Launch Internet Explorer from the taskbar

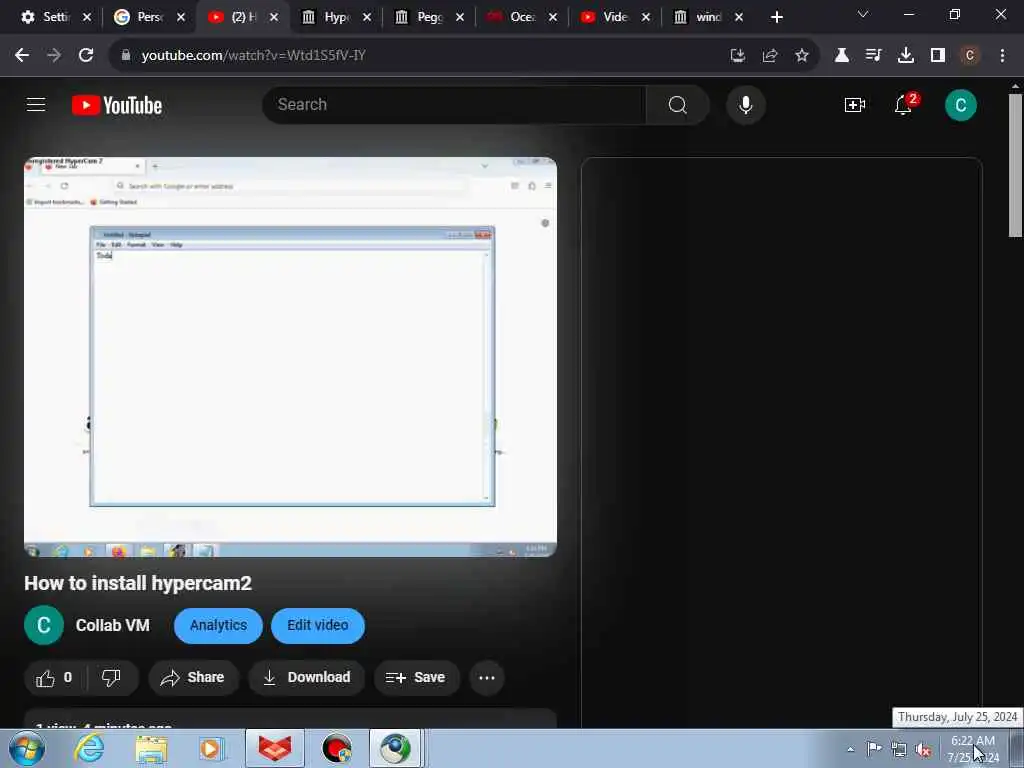(89, 749)
